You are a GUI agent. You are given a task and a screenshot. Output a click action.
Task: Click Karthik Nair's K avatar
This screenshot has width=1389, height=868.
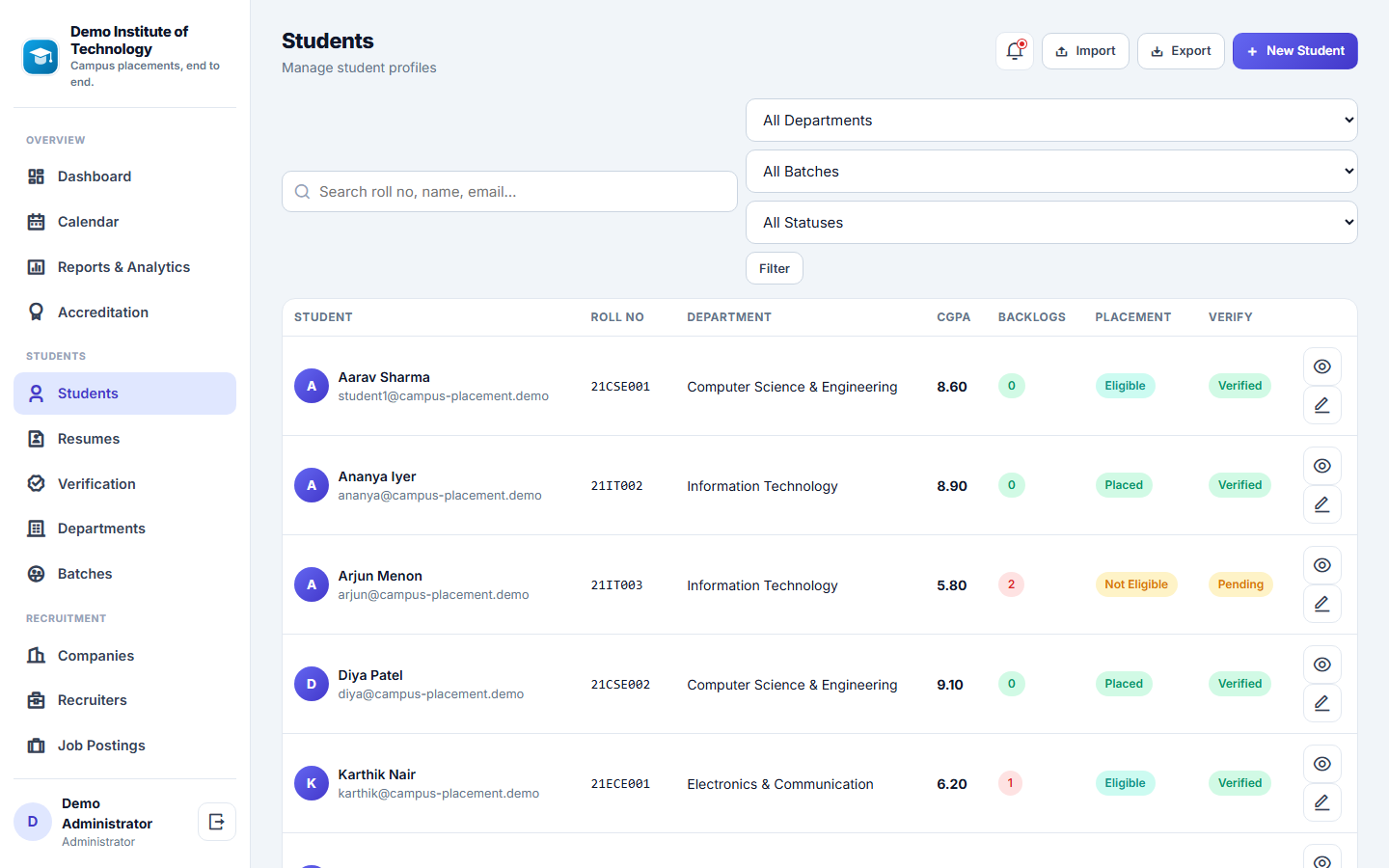pyautogui.click(x=312, y=783)
